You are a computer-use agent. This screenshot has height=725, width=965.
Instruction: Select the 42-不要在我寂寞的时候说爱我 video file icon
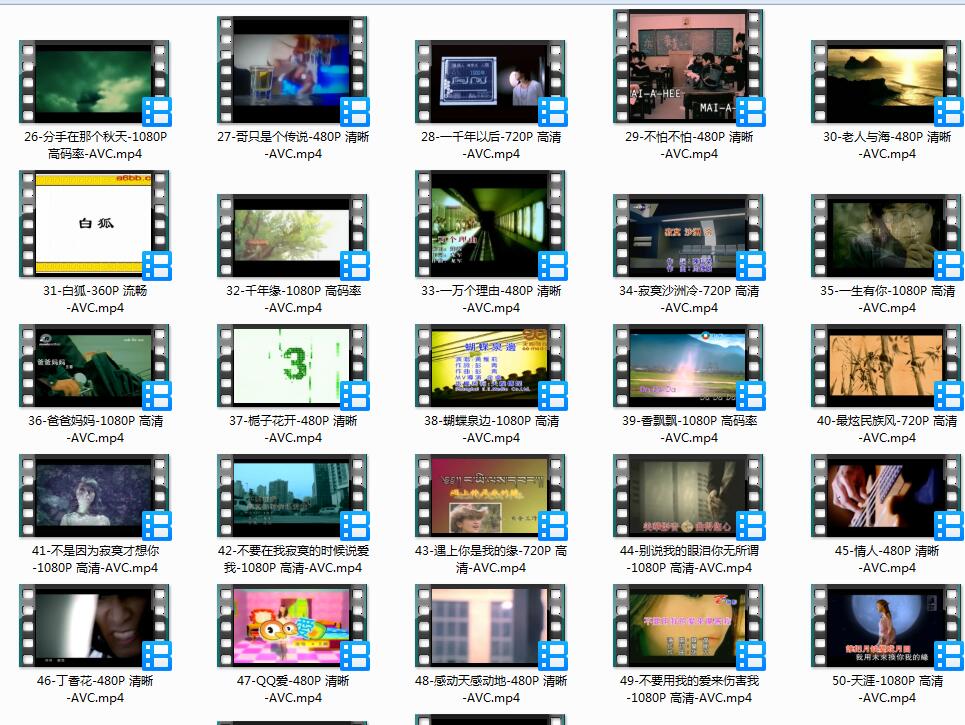click(293, 497)
